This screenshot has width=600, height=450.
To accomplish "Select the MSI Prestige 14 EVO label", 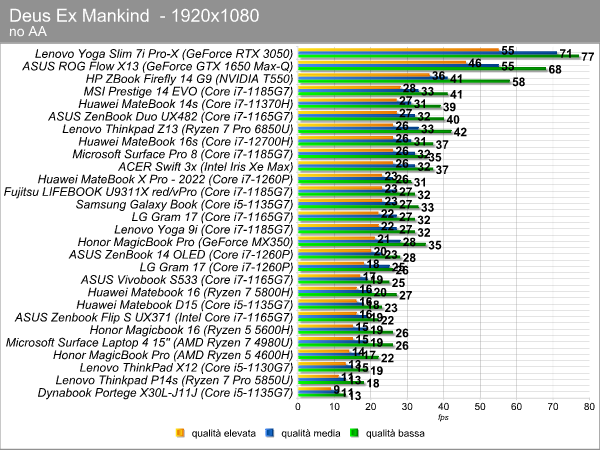I will pos(188,91).
